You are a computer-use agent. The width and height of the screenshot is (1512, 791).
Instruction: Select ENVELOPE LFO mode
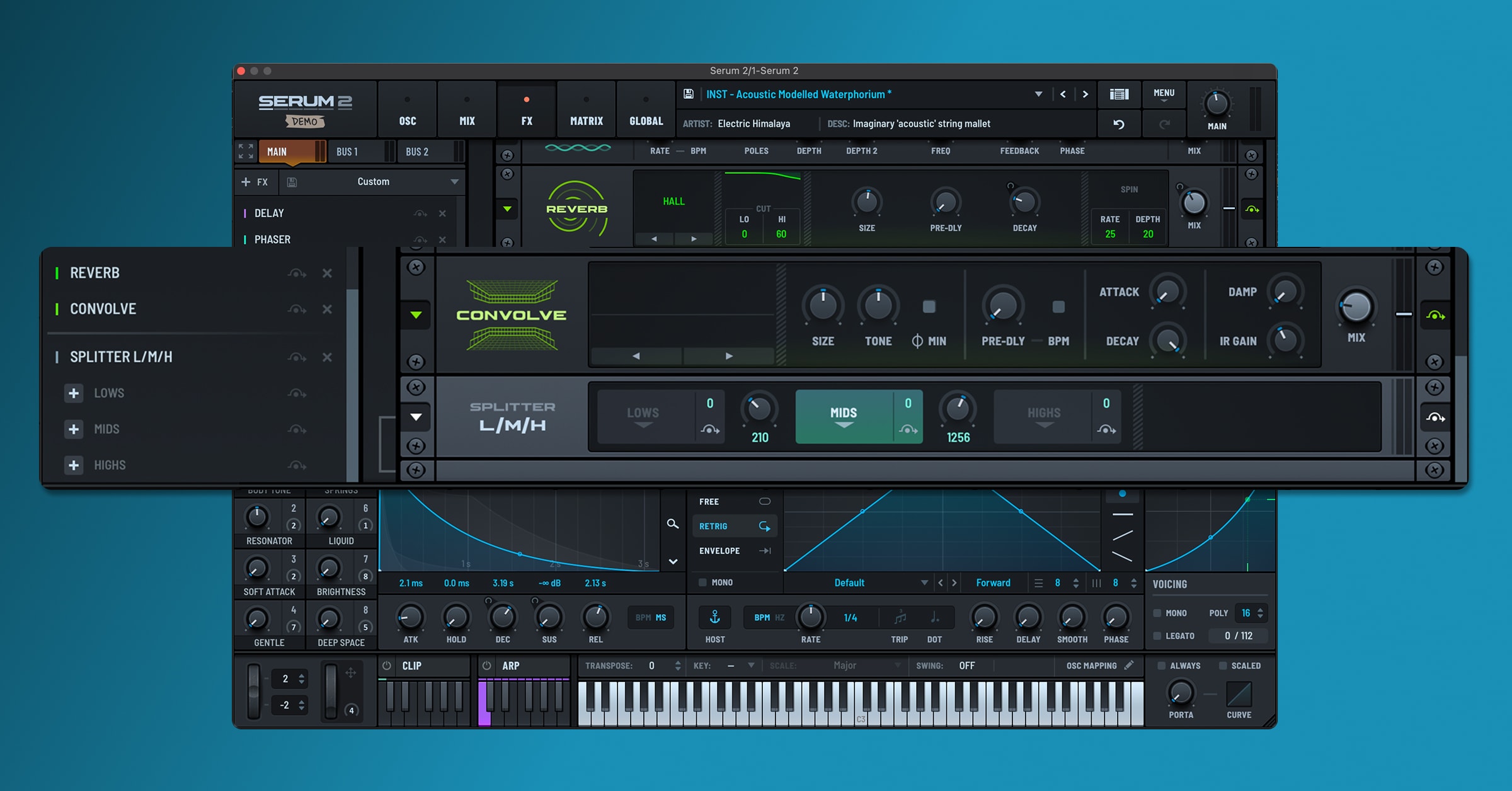735,551
